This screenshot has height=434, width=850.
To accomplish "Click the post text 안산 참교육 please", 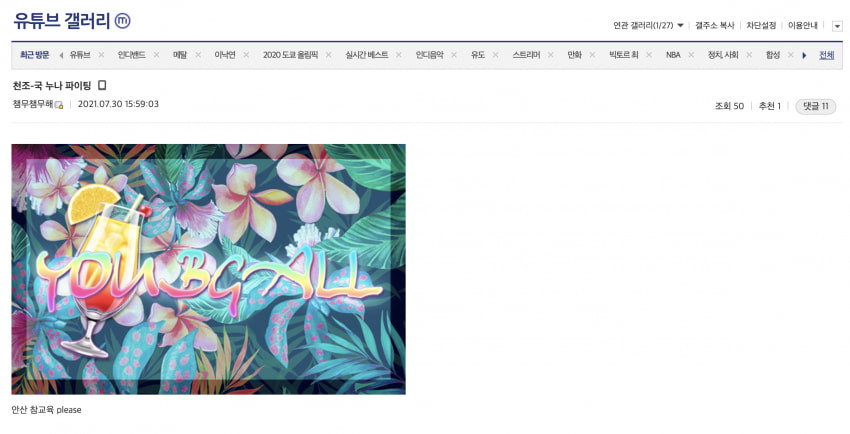I will pos(47,410).
